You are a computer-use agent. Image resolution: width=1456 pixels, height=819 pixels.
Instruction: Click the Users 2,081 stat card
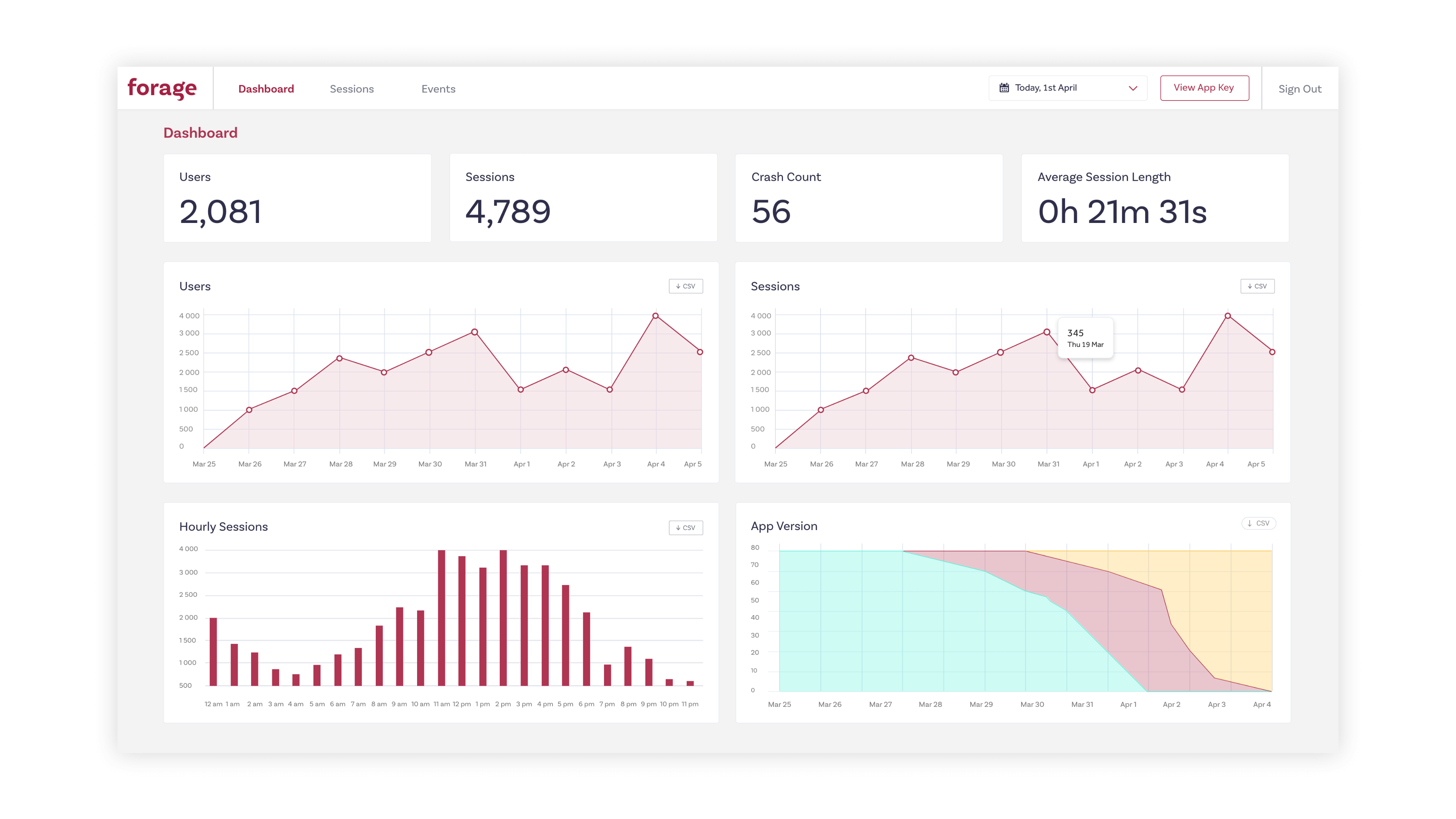tap(297, 198)
